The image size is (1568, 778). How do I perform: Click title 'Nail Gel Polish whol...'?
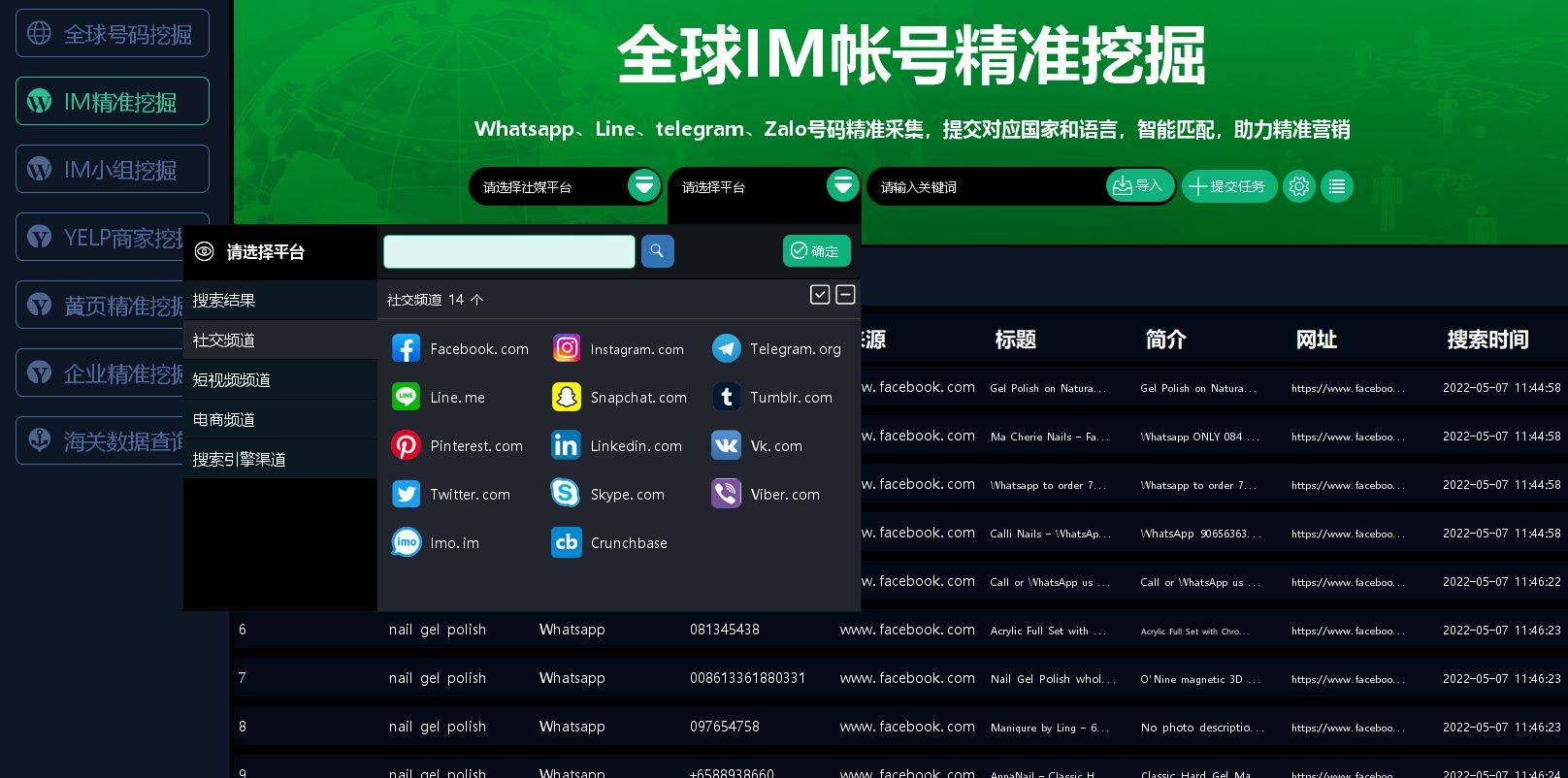(1054, 679)
